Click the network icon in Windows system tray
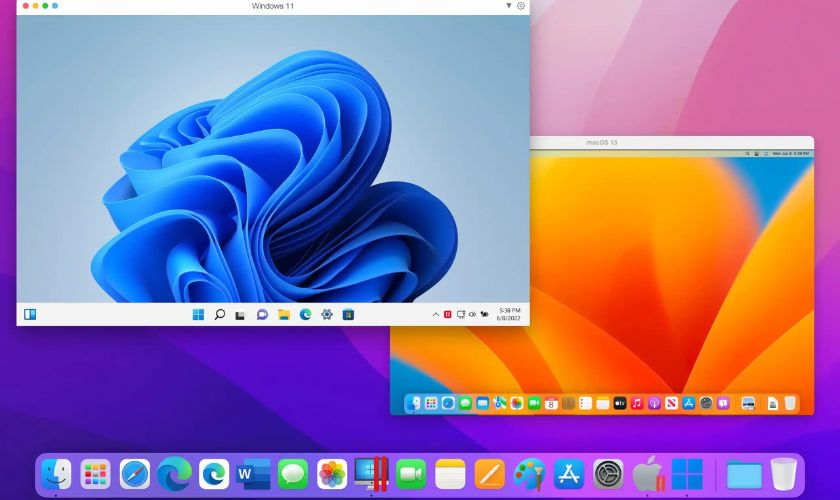 [461, 315]
